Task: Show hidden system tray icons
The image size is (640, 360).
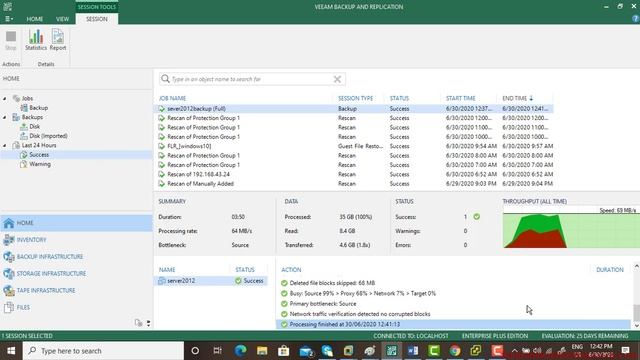Action: click(514, 351)
